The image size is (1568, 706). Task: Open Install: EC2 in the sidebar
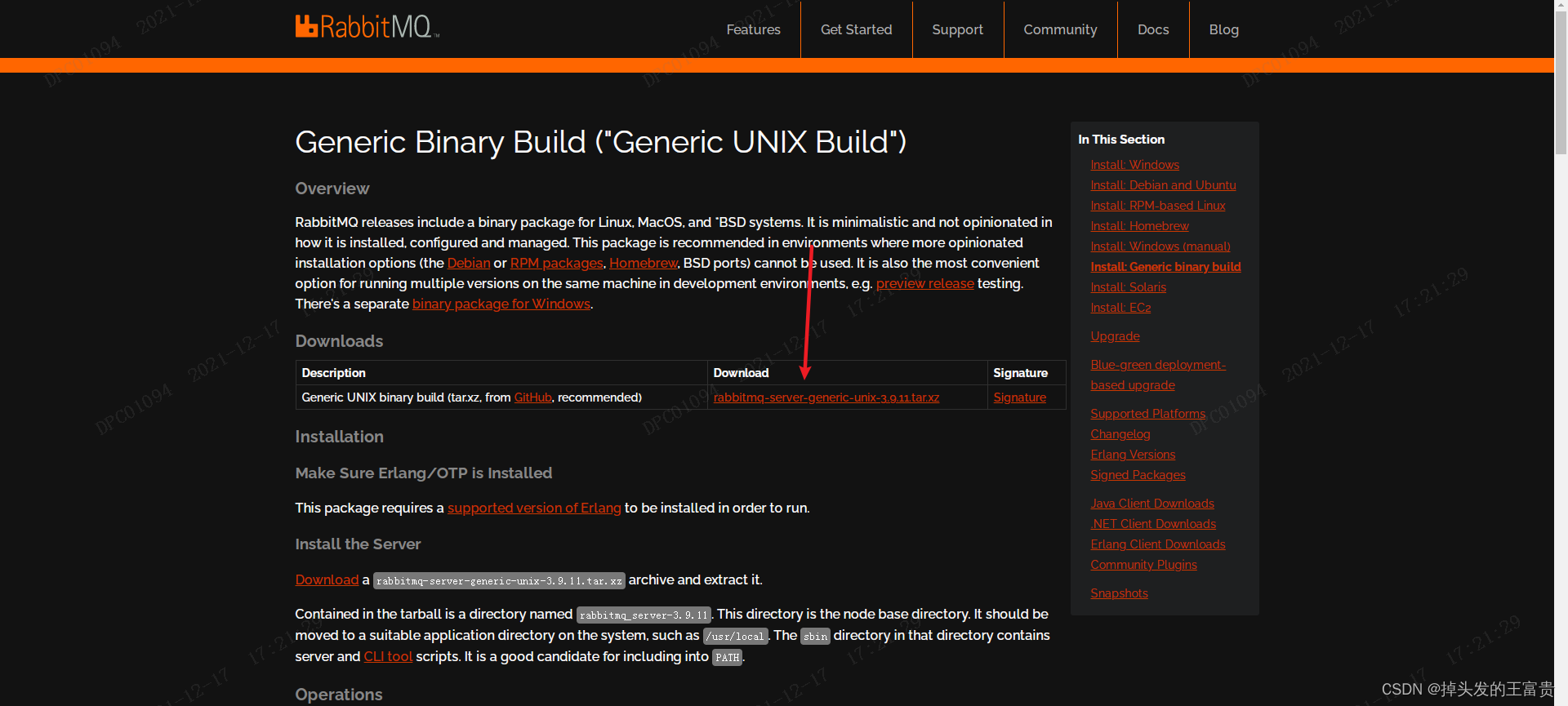1120,308
